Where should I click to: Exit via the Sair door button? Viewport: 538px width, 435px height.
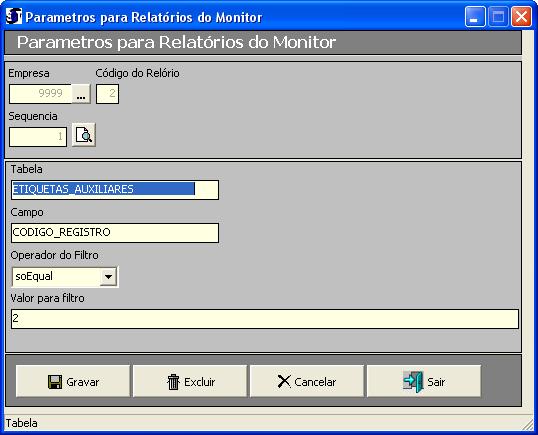click(424, 381)
